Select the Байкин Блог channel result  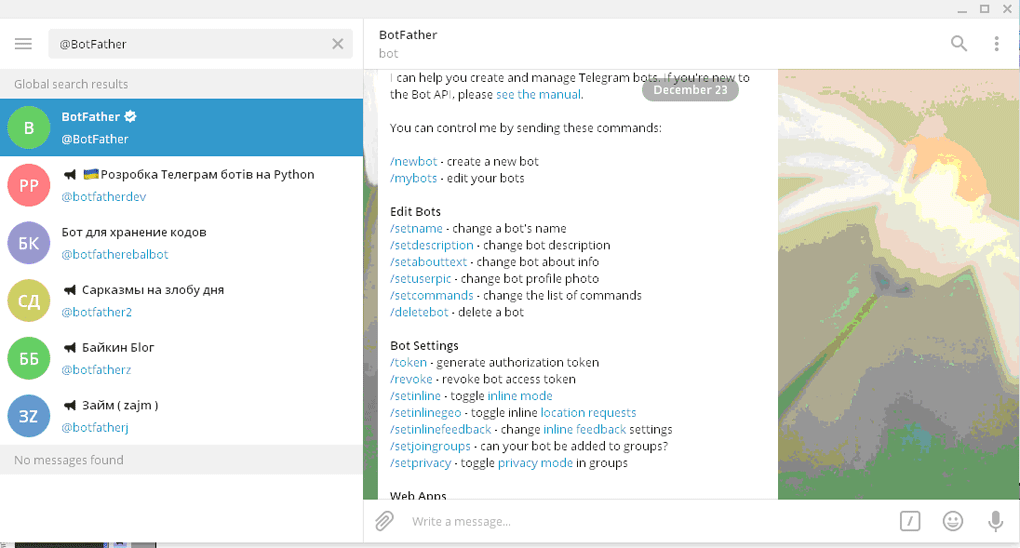pyautogui.click(x=181, y=358)
